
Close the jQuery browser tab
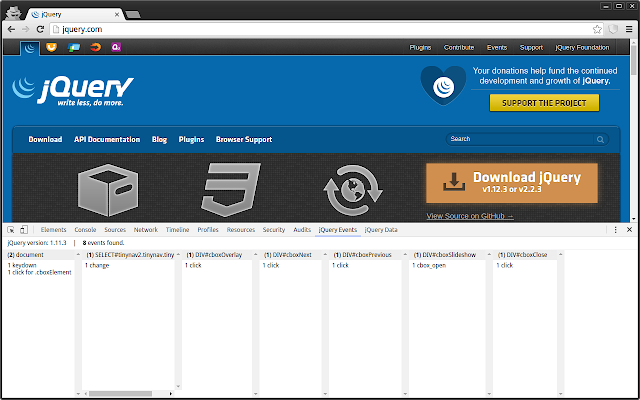click(x=117, y=14)
